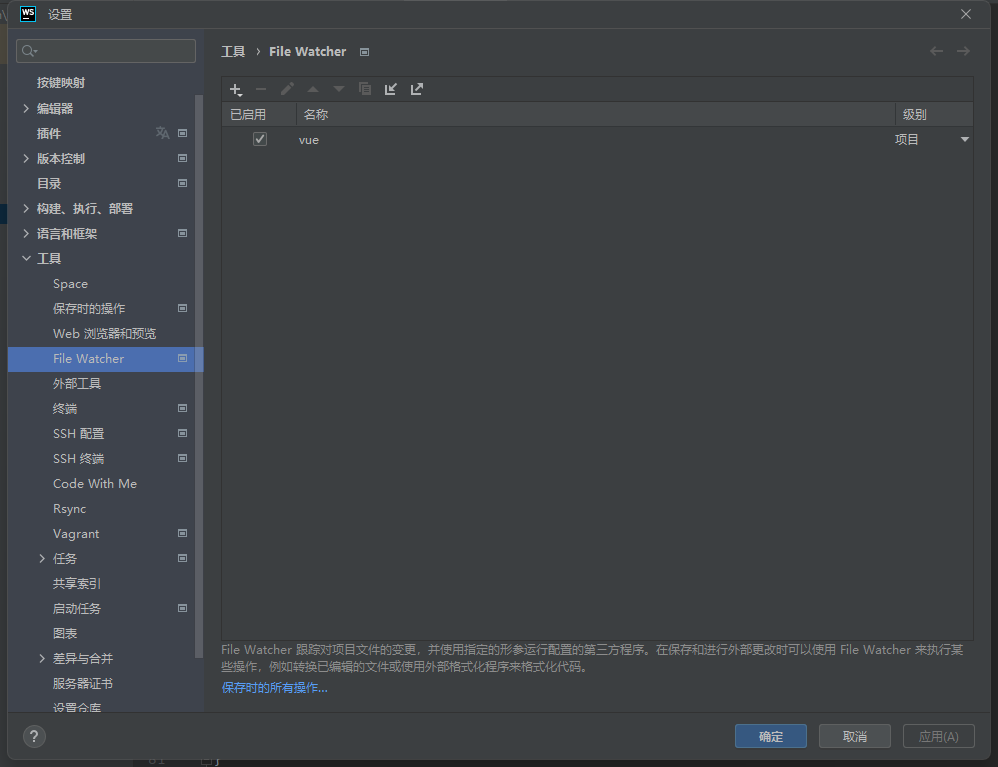Click the settings tree vertical scrollbar
This screenshot has height=767, width=998.
point(199,376)
